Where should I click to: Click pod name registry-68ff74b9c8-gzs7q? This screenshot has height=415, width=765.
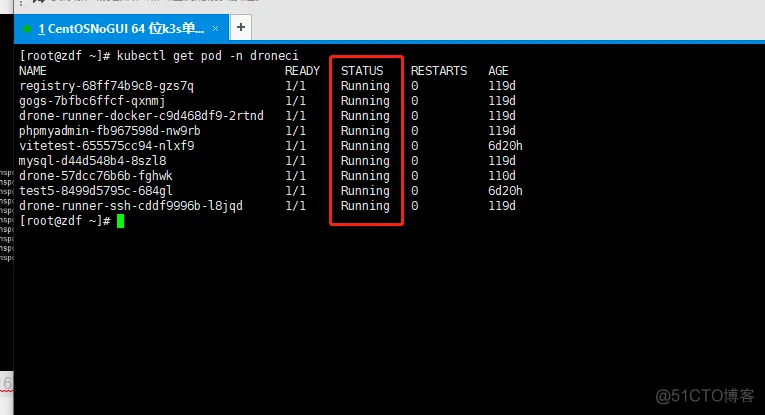tap(106, 86)
